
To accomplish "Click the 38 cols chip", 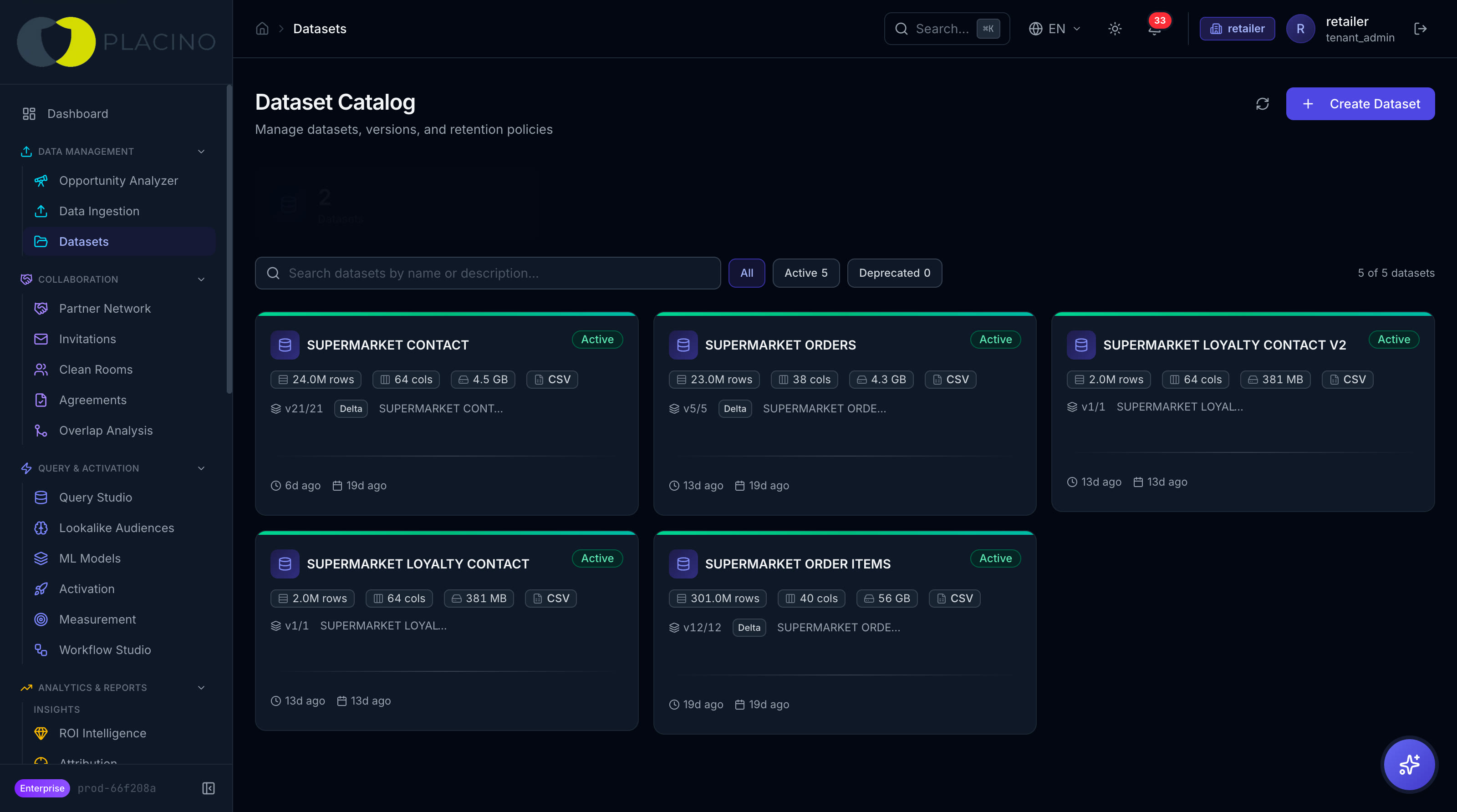I will click(x=804, y=380).
